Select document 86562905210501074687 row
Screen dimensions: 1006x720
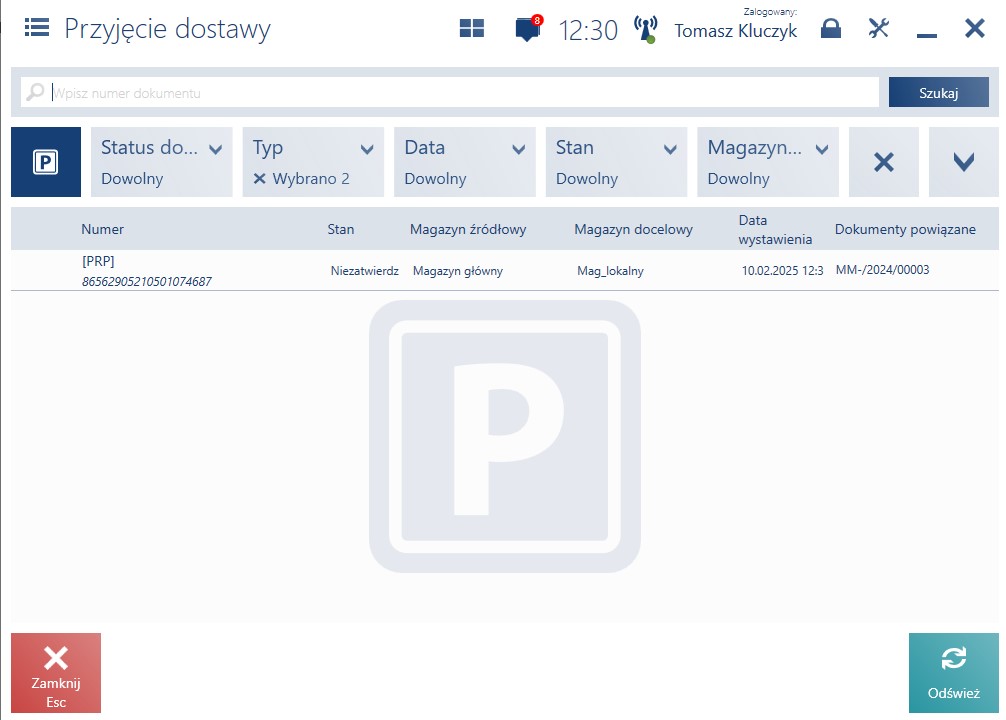[504, 271]
